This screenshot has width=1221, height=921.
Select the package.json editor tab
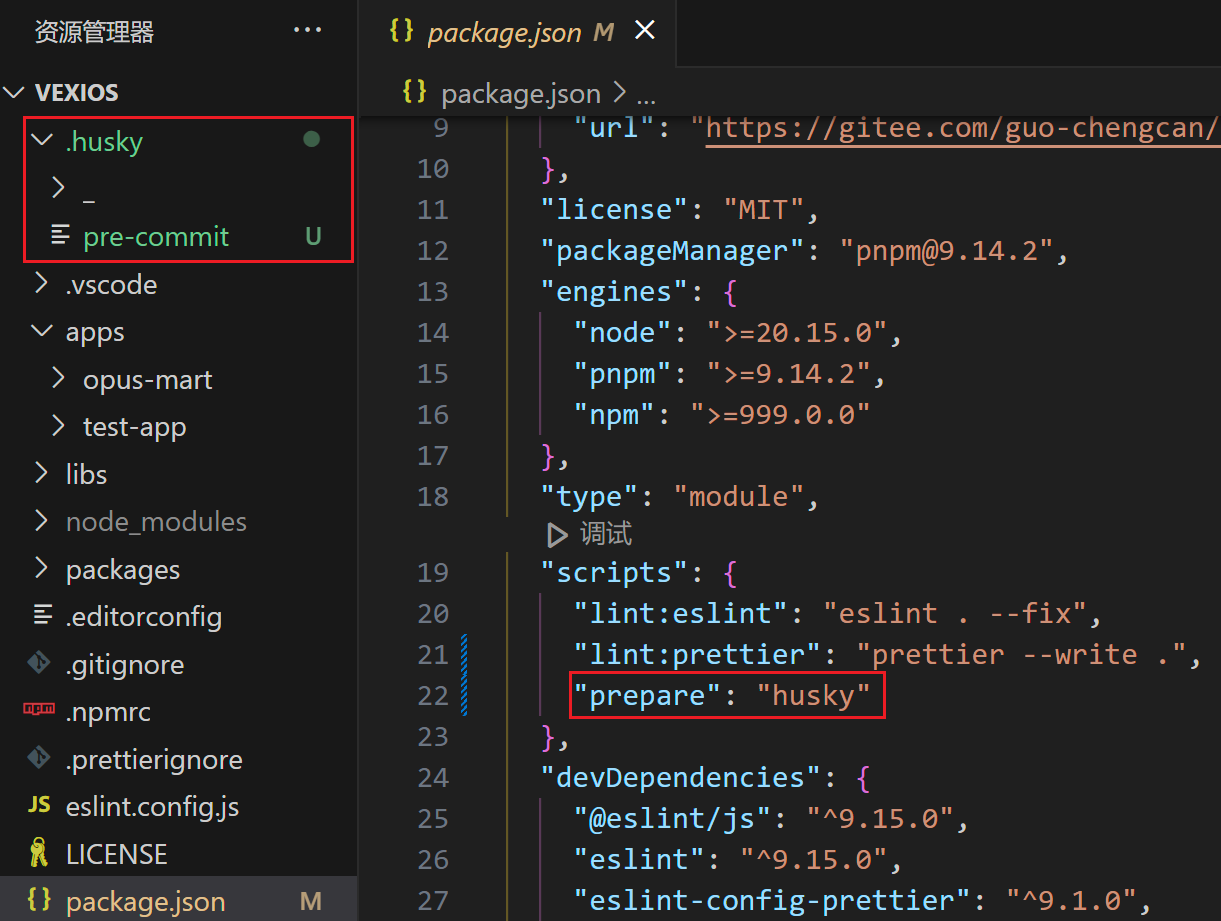pyautogui.click(x=503, y=33)
